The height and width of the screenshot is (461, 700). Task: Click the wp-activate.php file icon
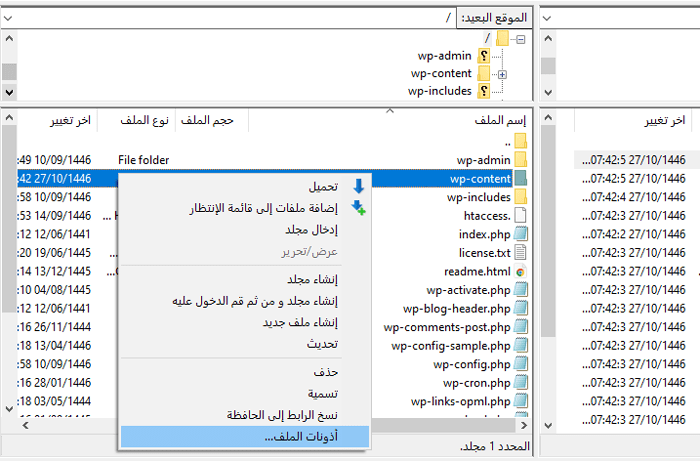(x=521, y=290)
